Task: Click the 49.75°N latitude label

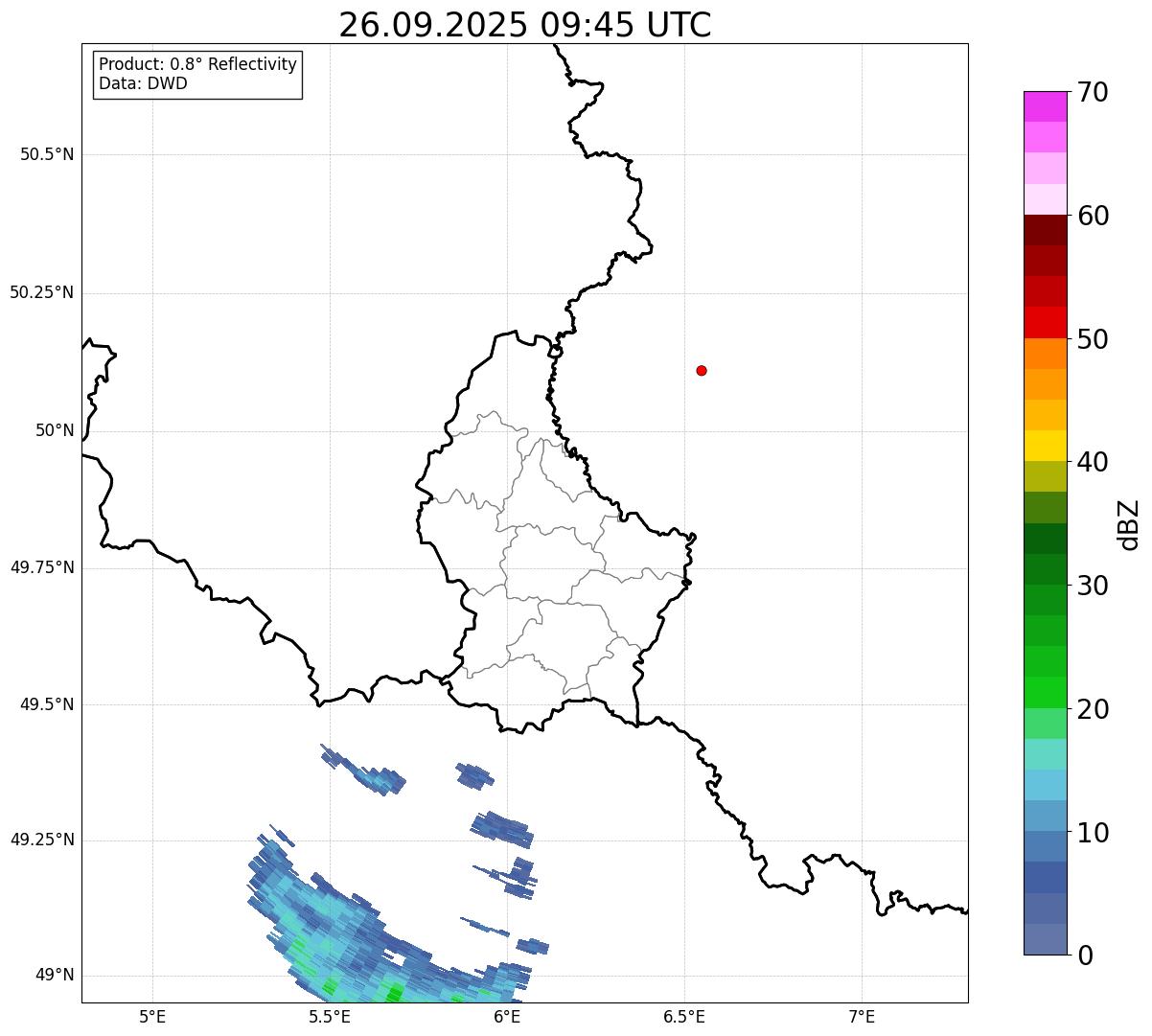Action: [41, 567]
